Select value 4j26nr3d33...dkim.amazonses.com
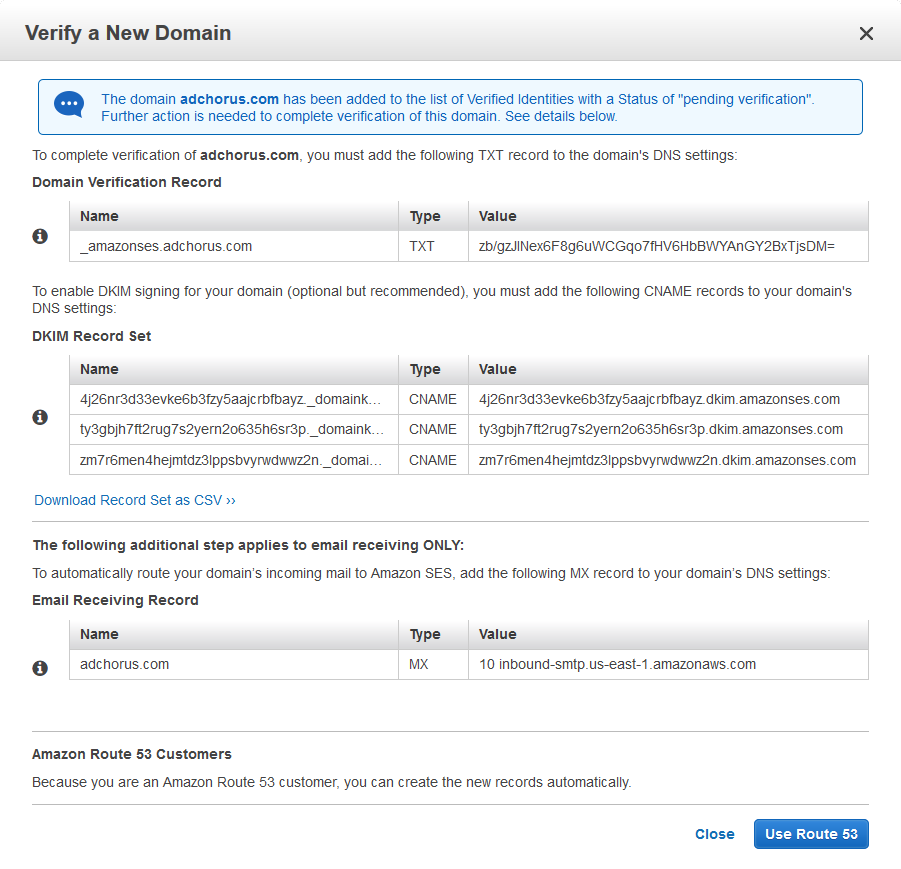Image resolution: width=901 pixels, height=869 pixels. click(x=668, y=399)
